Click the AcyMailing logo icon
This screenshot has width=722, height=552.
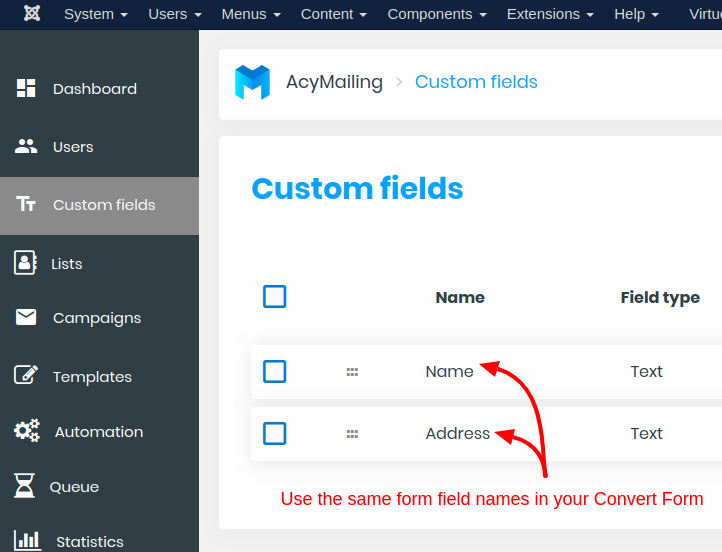252,82
